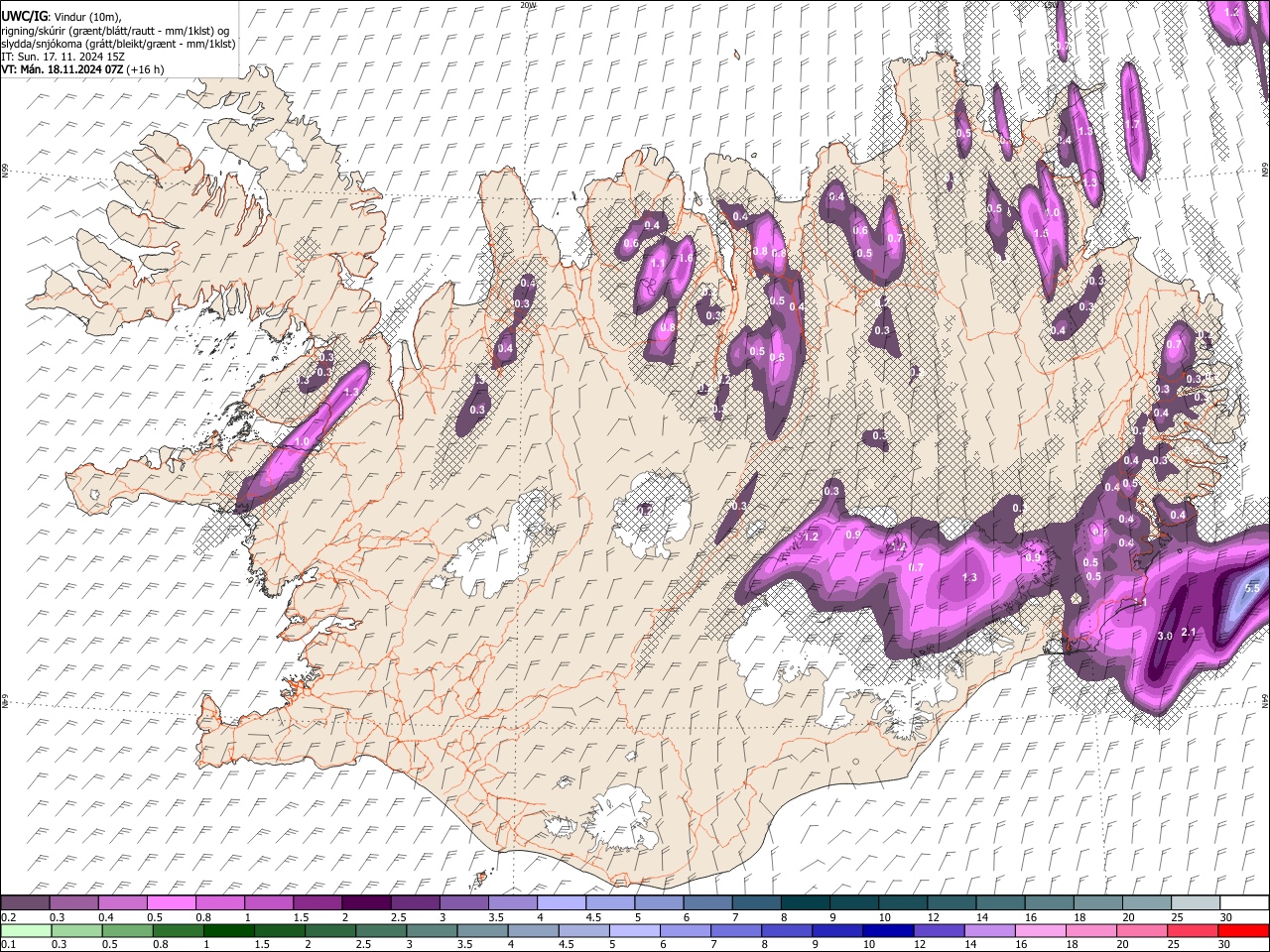
Task: Select the 3.0 precipitation value label
Action: click(1165, 635)
